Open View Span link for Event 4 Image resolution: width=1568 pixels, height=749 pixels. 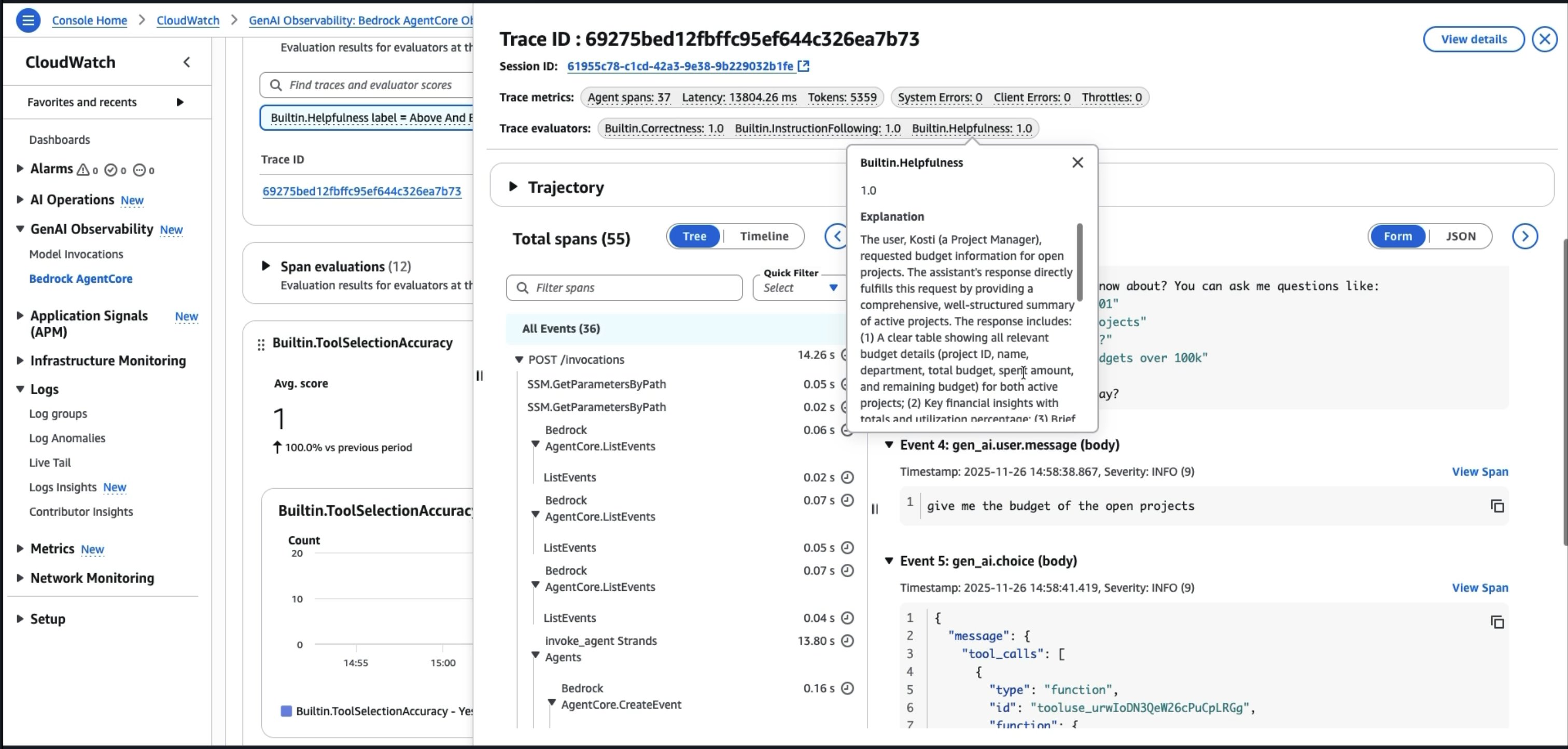tap(1479, 471)
